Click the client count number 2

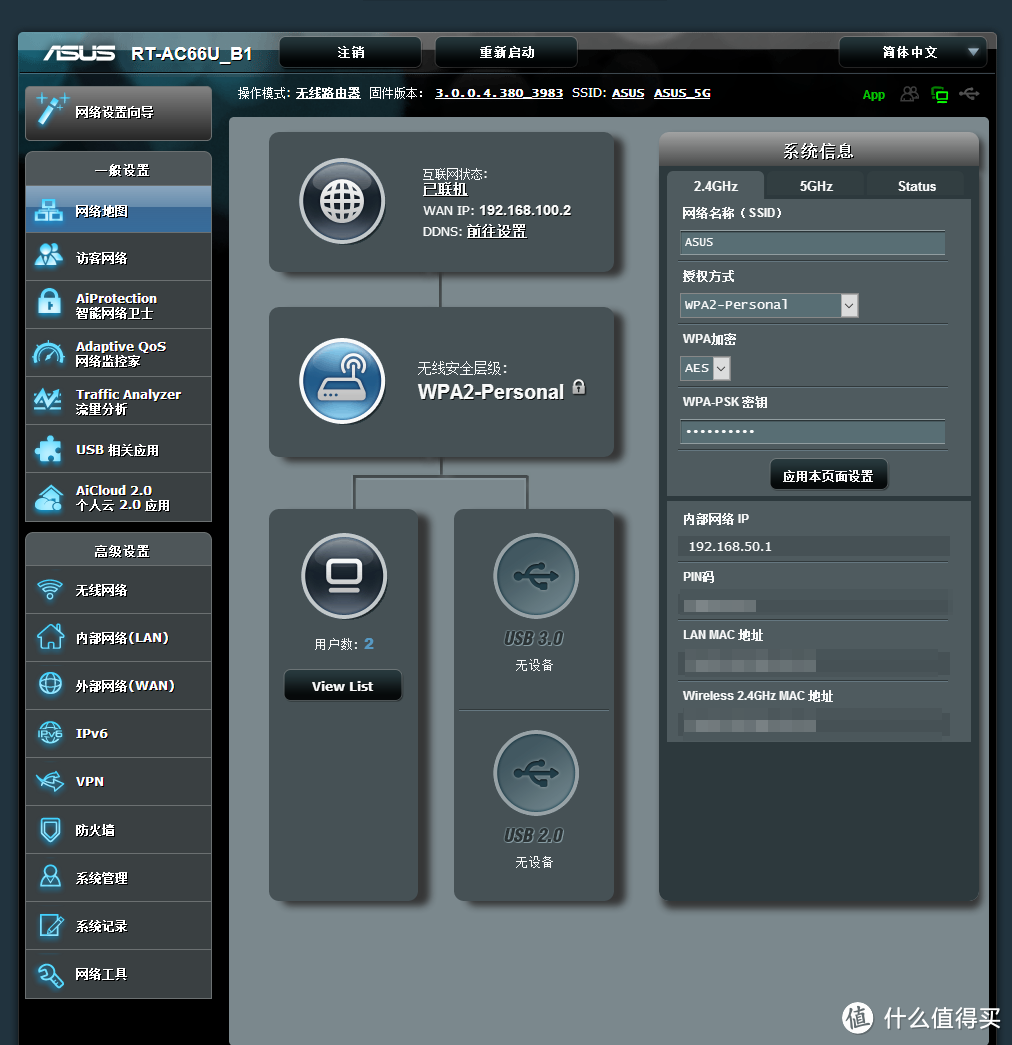[x=369, y=644]
